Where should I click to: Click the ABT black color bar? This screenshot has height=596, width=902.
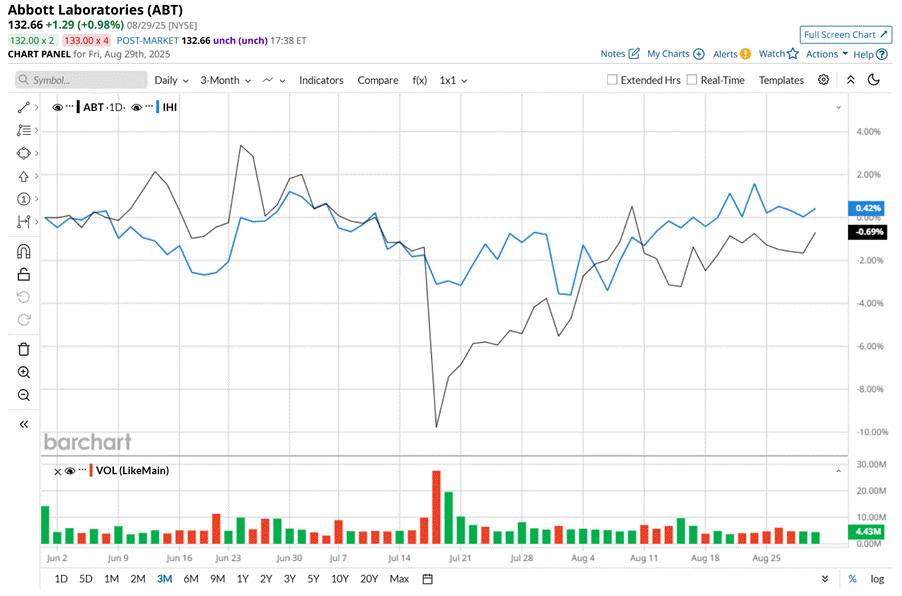(x=78, y=107)
